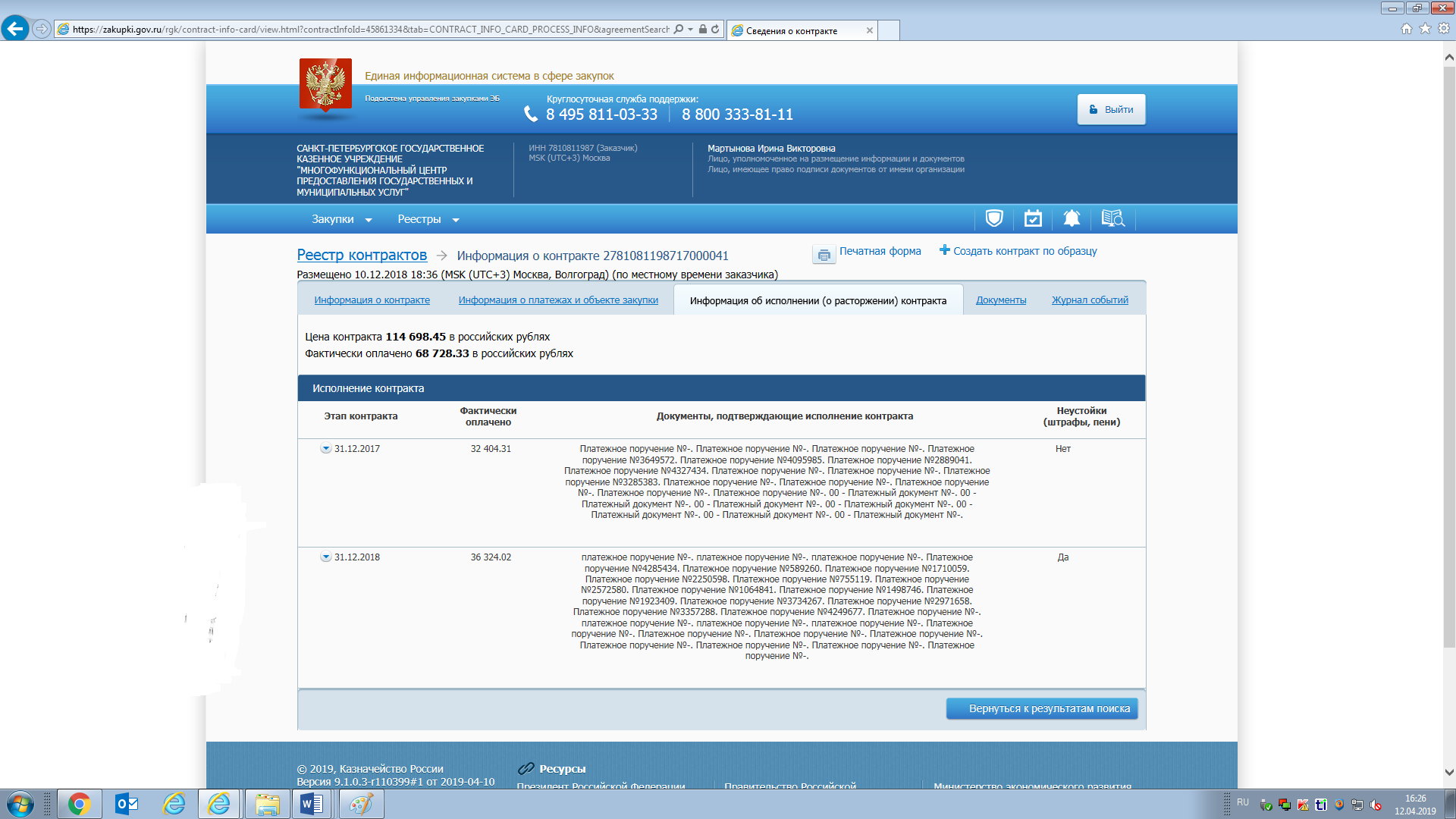Click Вернуться к результатам поиска button
Screen dimensions: 1456x819
1041,708
